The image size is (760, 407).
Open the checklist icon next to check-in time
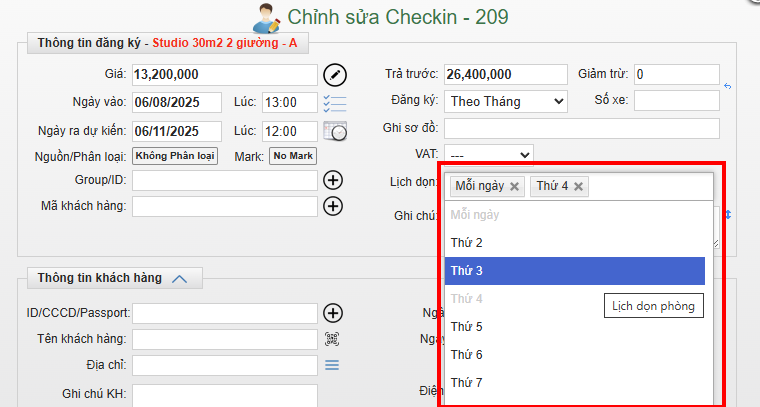(x=334, y=103)
